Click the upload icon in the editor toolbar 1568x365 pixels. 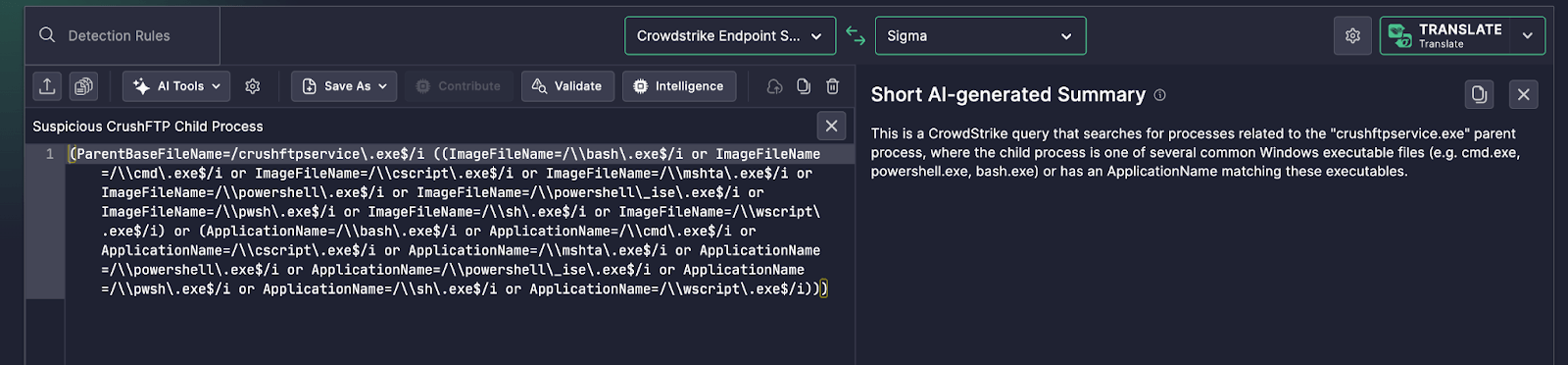(47, 86)
